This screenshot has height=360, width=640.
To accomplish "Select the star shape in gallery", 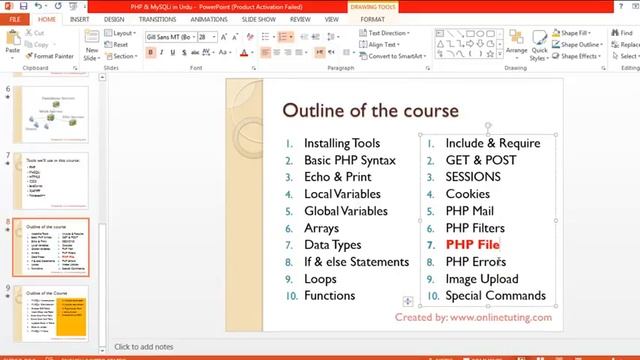I will point(490,53).
